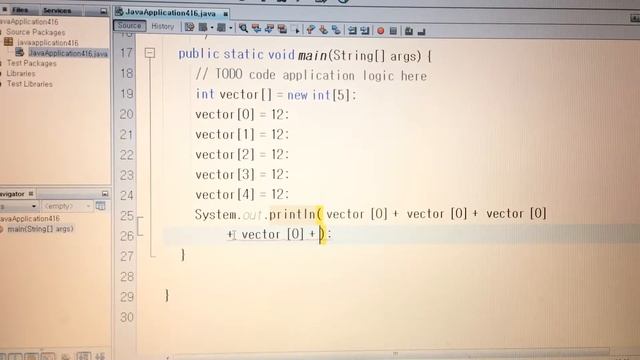Image resolution: width=640 pixels, height=360 pixels.
Task: Select the javaapplication416 package node
Action: (48, 42)
